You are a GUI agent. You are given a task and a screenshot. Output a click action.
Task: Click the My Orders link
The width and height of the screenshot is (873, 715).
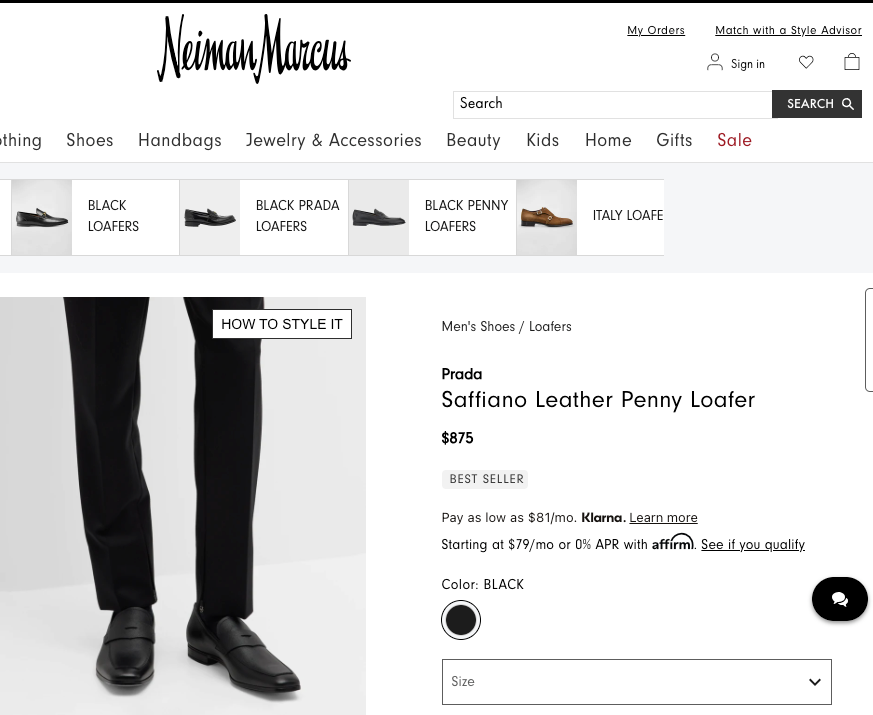tap(655, 31)
